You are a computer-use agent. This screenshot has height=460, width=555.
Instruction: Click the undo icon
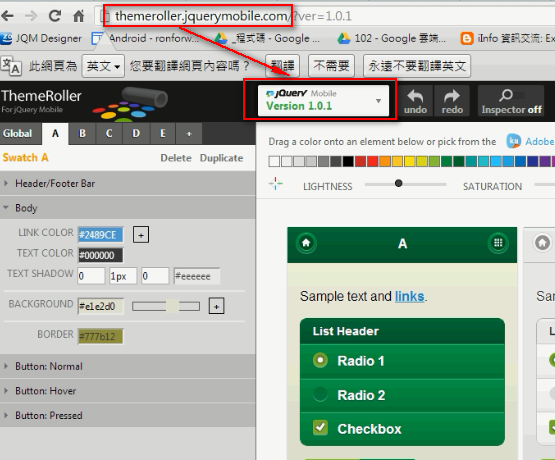(416, 101)
